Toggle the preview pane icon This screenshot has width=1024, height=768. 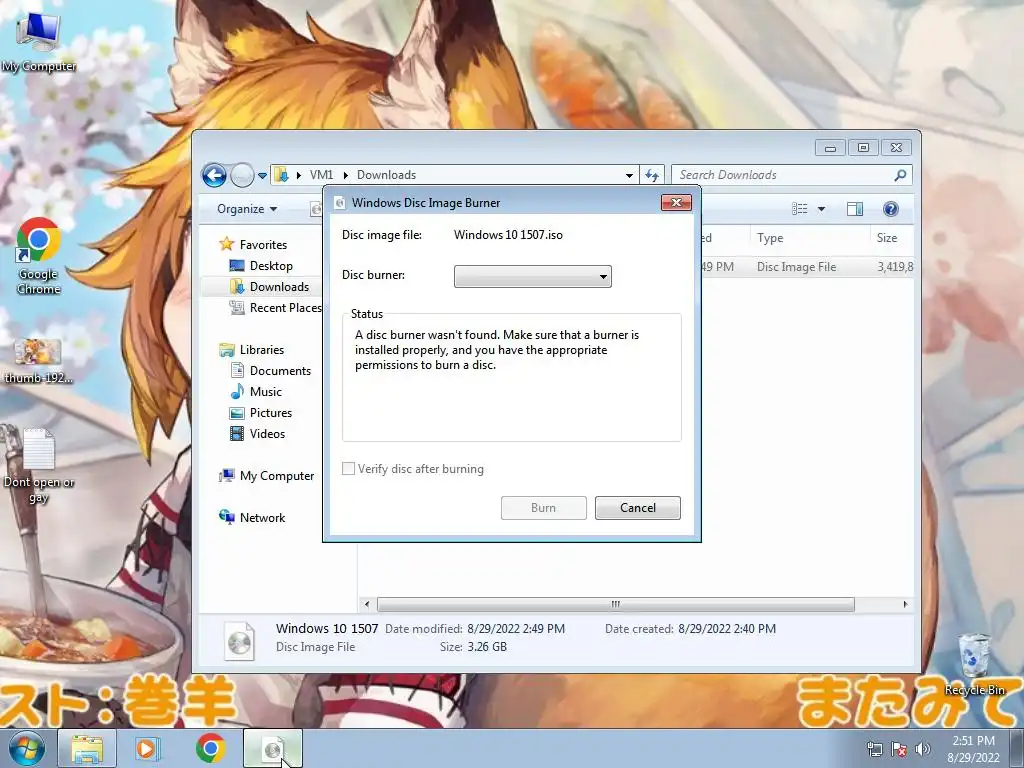click(855, 209)
